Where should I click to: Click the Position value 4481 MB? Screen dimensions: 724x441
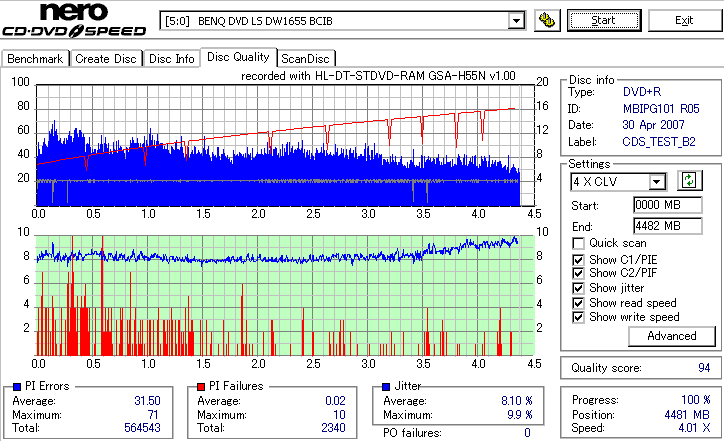coord(687,415)
